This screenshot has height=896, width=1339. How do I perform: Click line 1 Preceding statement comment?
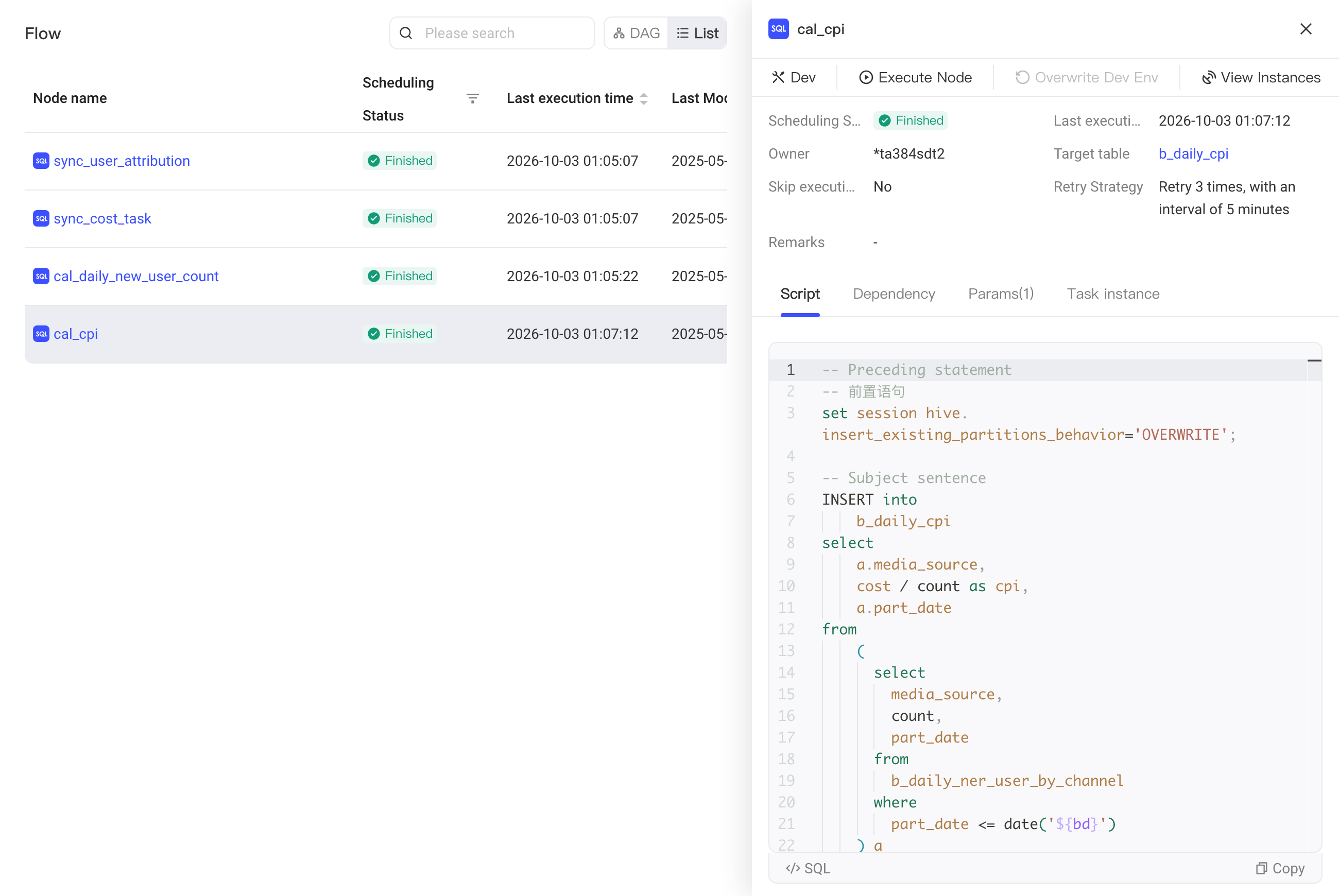[916, 370]
